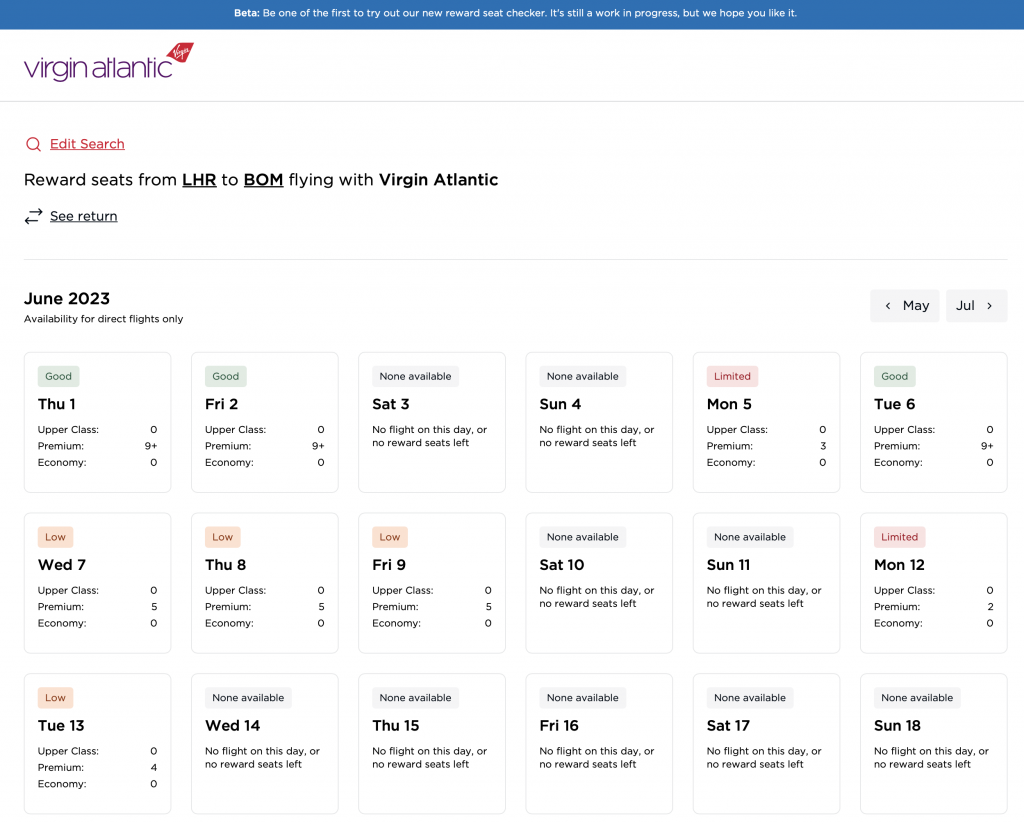The image size is (1024, 825).
Task: Navigate forward to Jul availability
Action: pyautogui.click(x=975, y=306)
